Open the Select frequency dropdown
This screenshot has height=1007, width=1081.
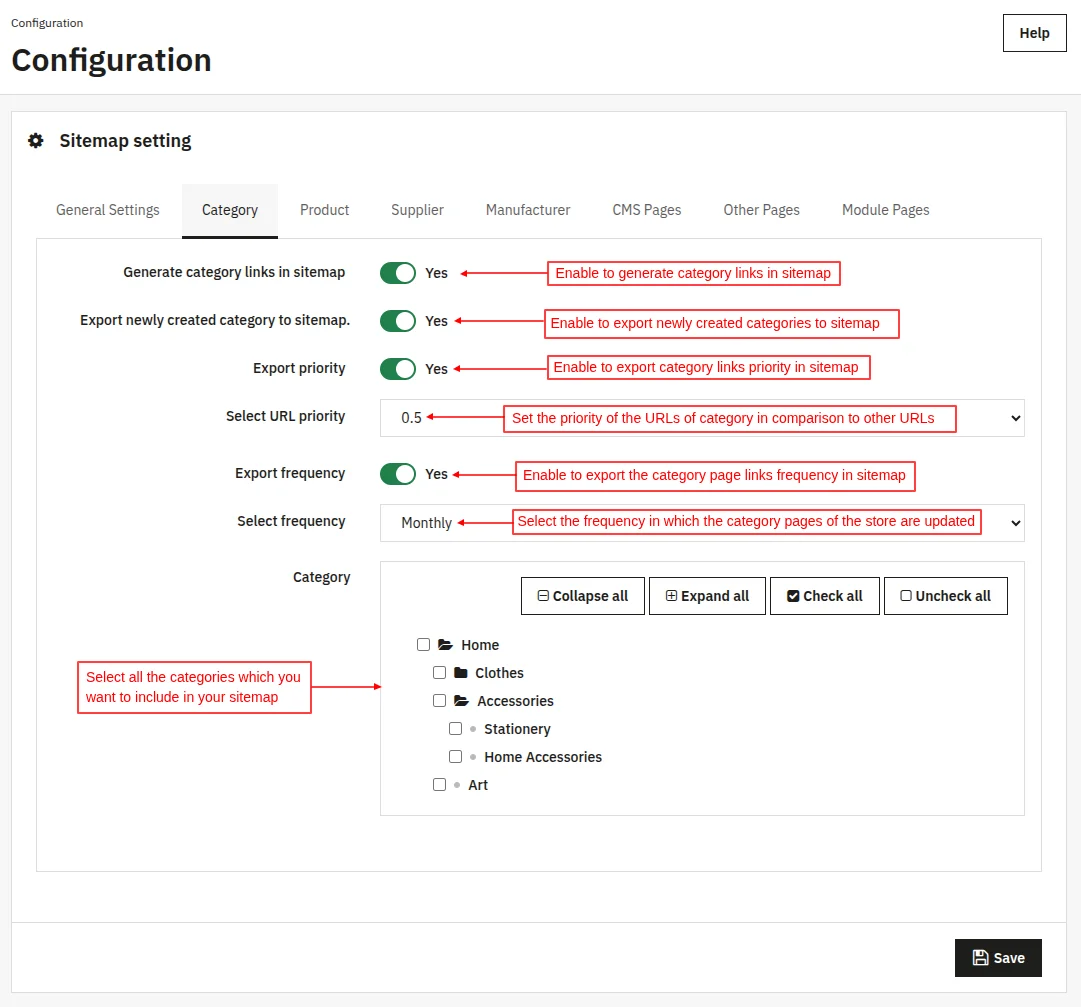pos(702,522)
